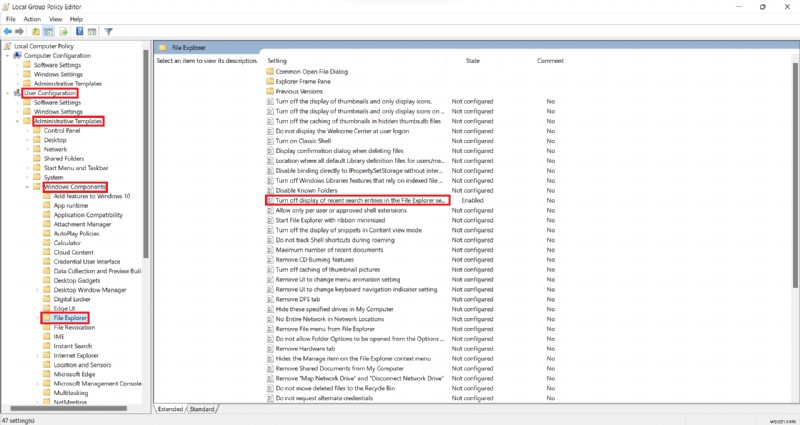Click the Filter funnel toolbar icon
The width and height of the screenshot is (800, 425).
click(108, 32)
